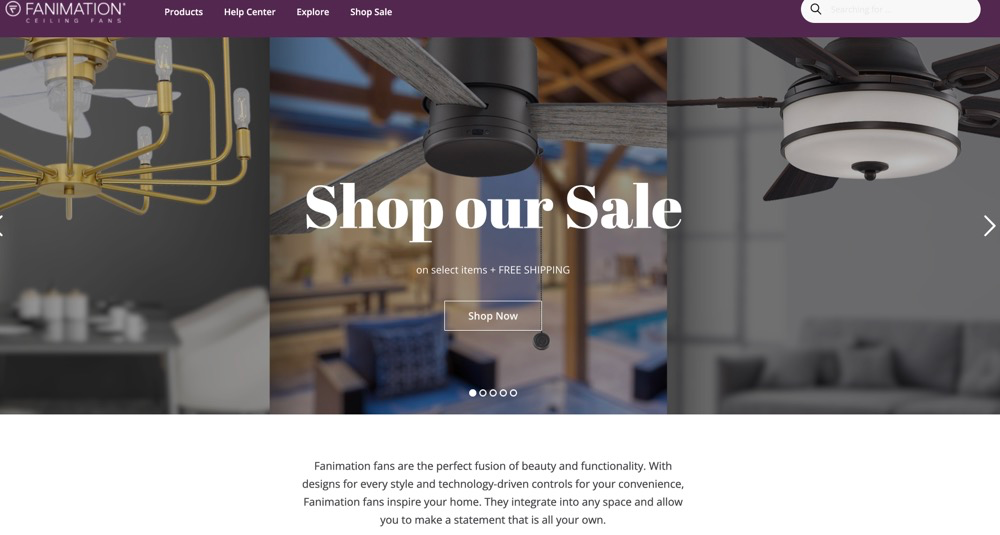Expand the Help Center menu

(x=249, y=12)
